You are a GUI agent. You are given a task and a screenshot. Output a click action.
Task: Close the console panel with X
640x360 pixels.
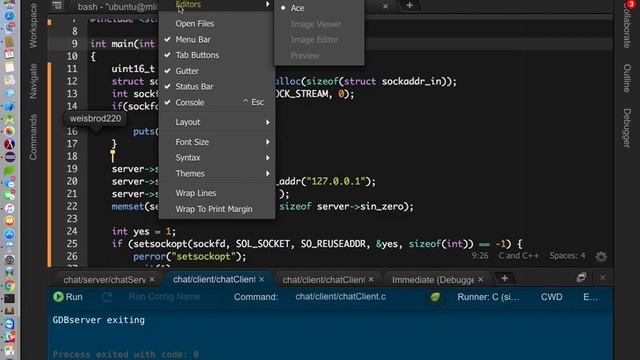click(x=603, y=278)
